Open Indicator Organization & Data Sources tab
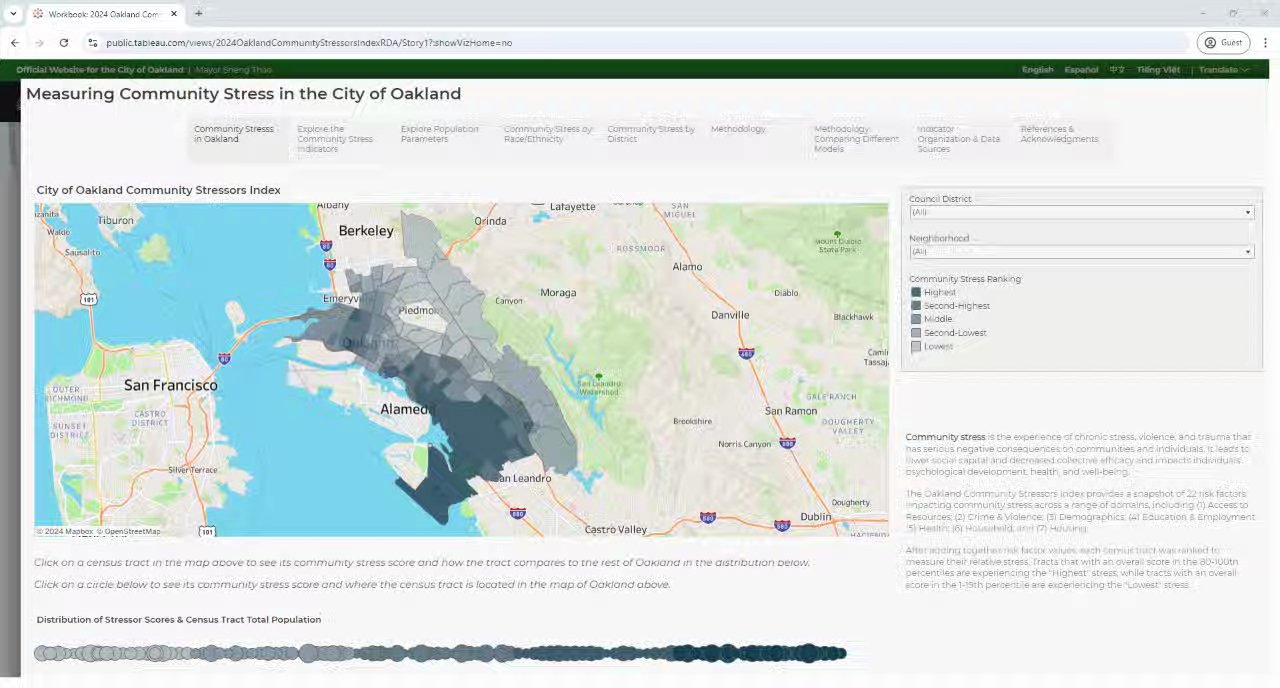This screenshot has height=688, width=1280. tap(961, 139)
